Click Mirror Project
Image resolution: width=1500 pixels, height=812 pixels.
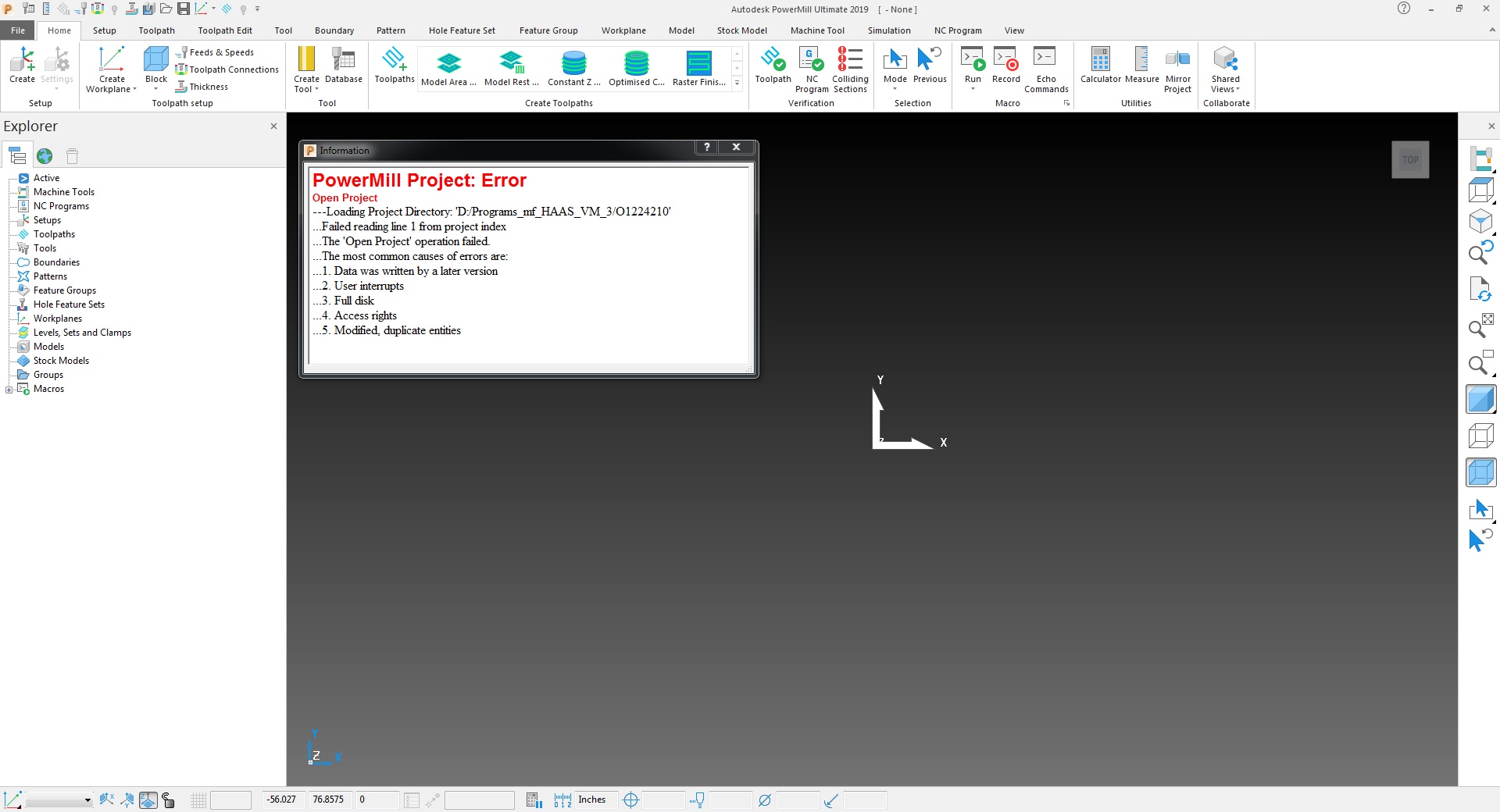point(1178,69)
